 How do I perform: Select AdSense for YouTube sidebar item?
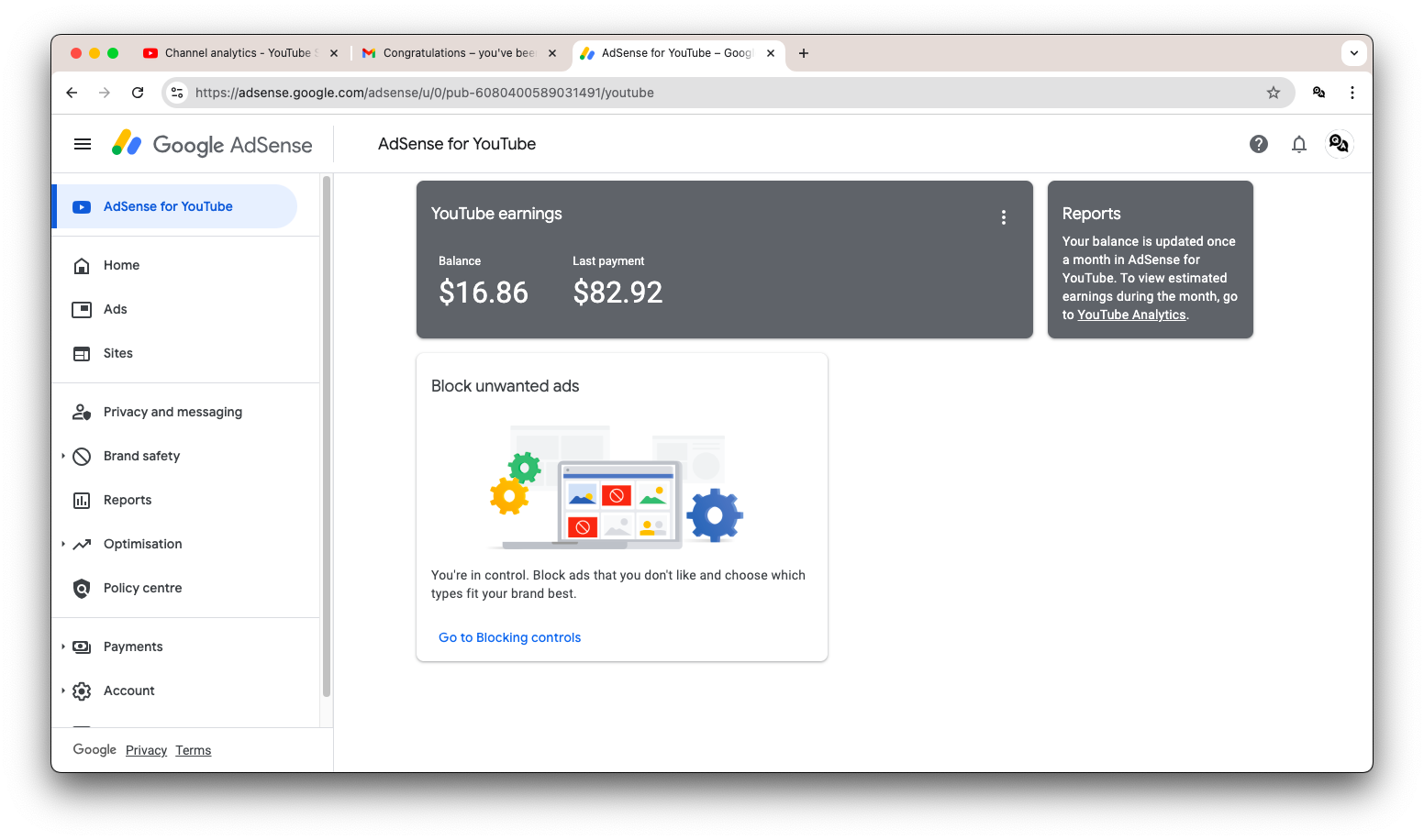[174, 207]
